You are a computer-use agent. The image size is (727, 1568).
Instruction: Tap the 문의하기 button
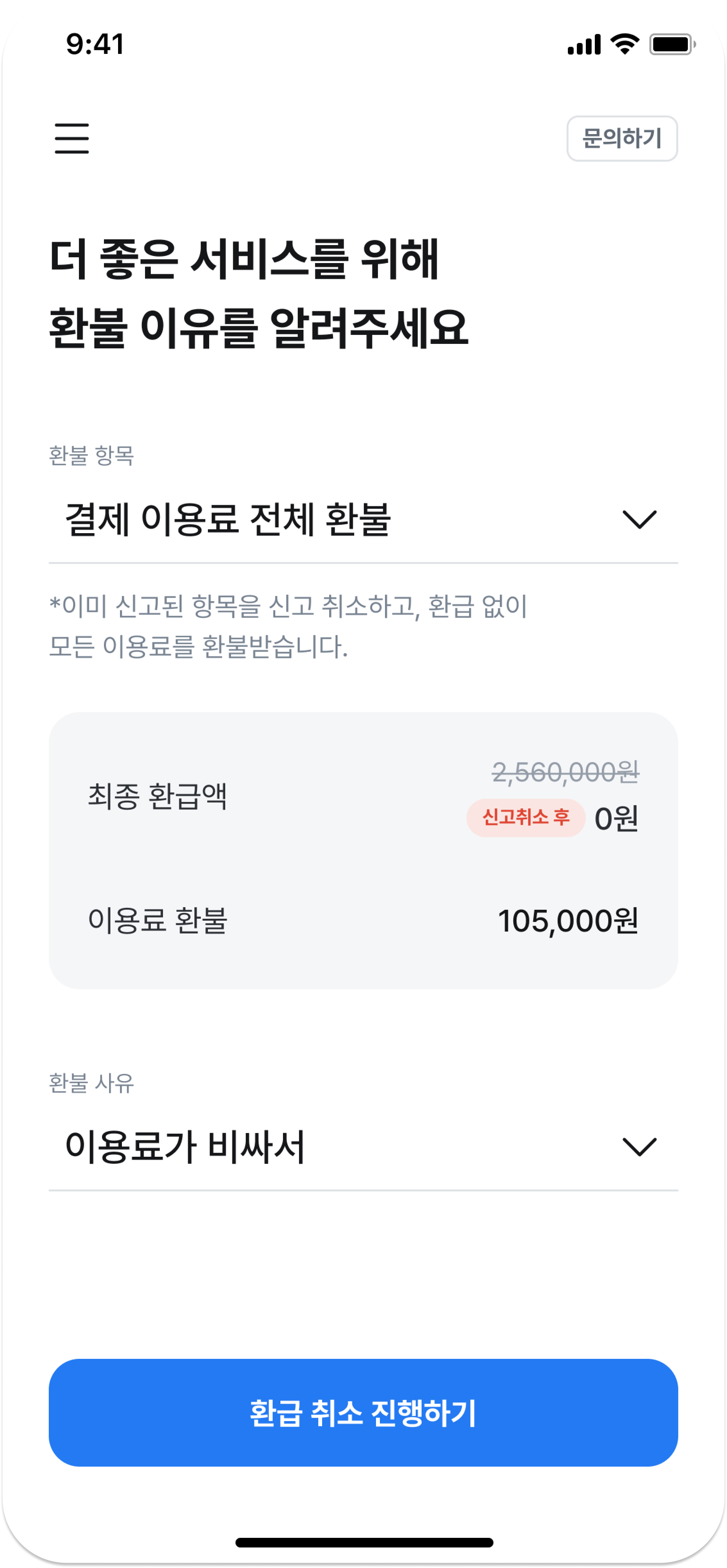[622, 138]
